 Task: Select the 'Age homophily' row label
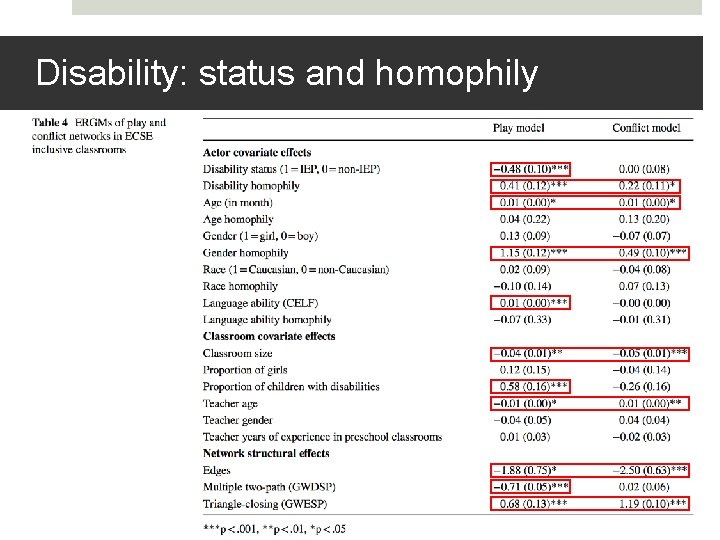(x=238, y=219)
